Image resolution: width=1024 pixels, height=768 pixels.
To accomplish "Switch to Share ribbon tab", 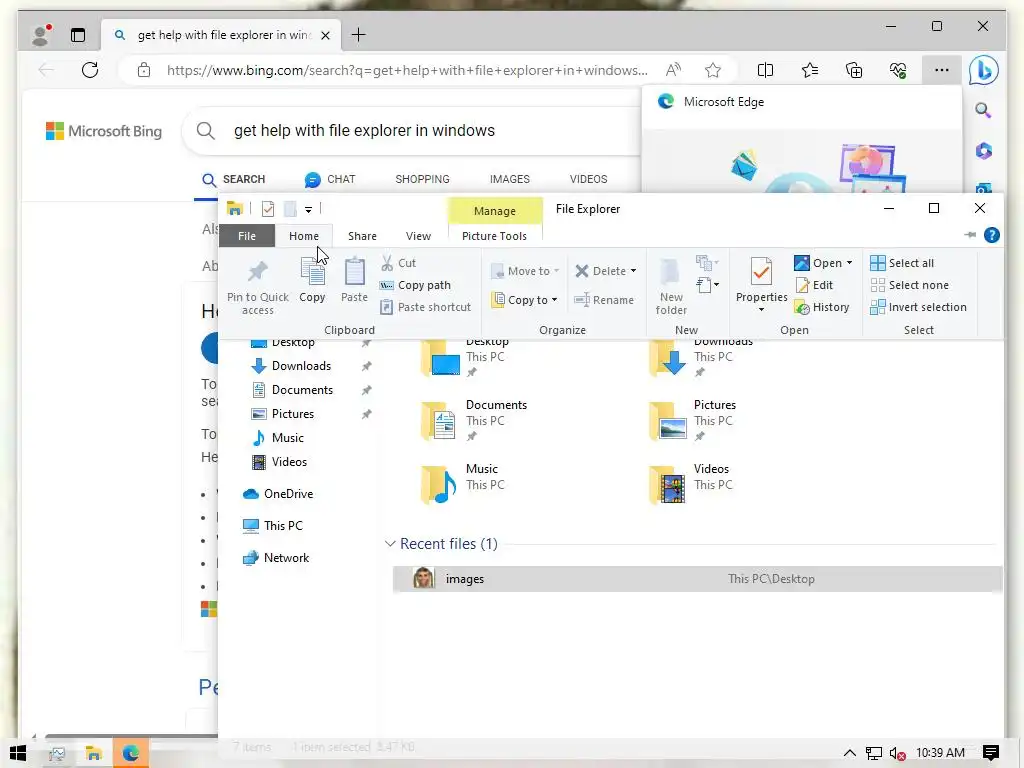I will 362,236.
